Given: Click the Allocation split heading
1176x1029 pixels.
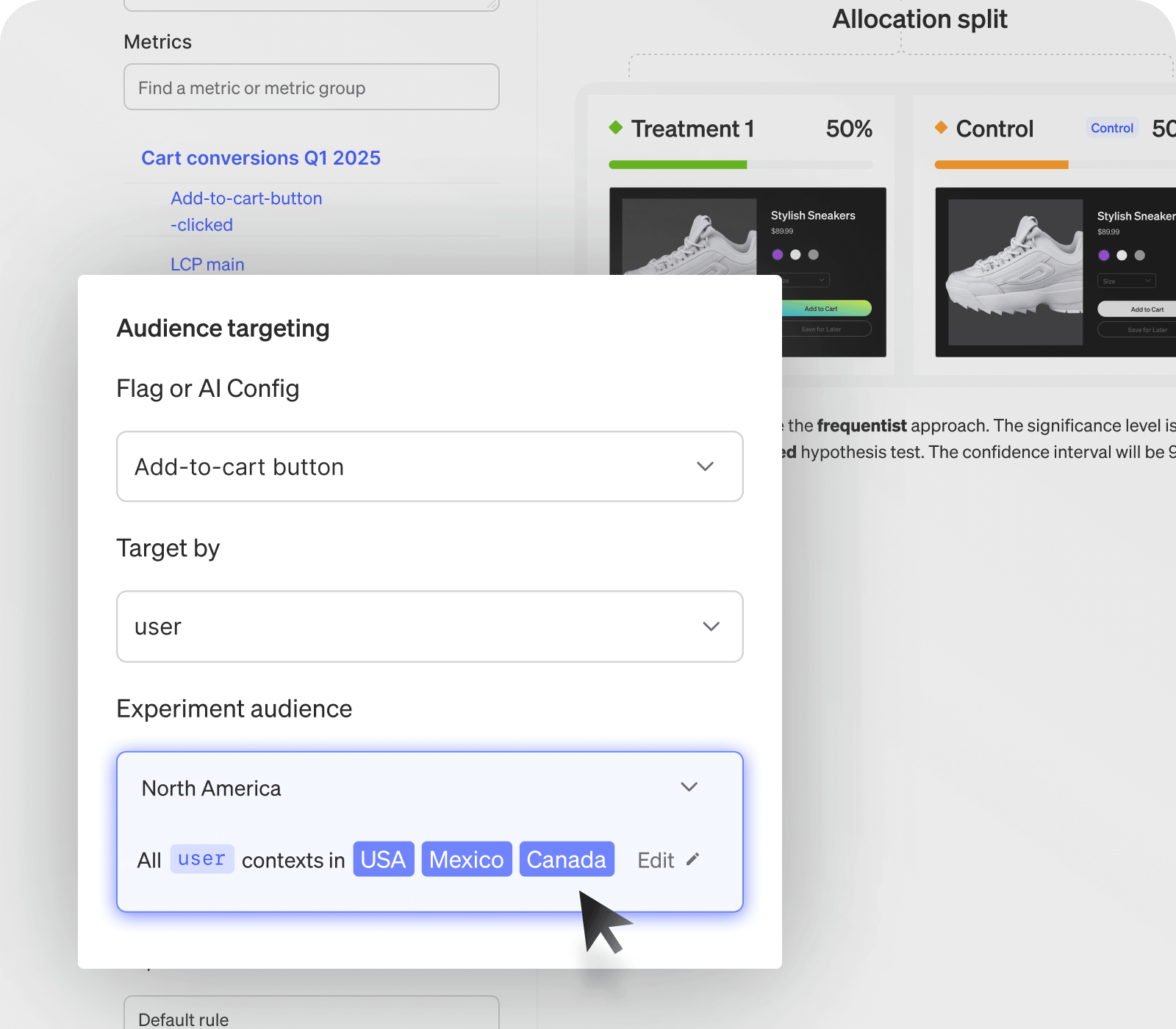Looking at the screenshot, I should coord(919,19).
